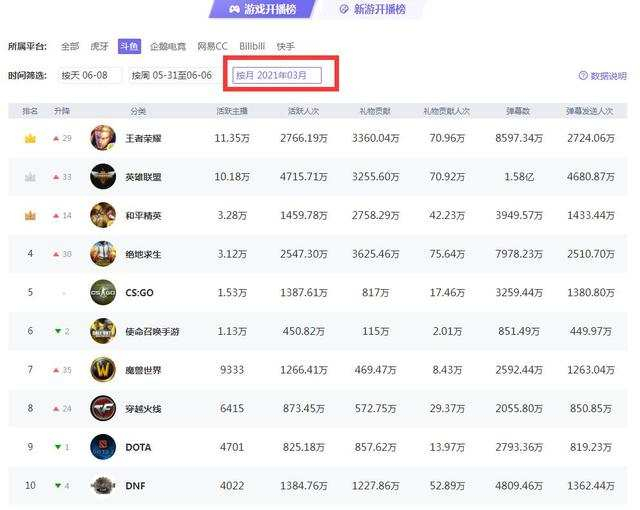Open the 按天 06-08 date picker
The height and width of the screenshot is (510, 640).
pyautogui.click(x=89, y=75)
